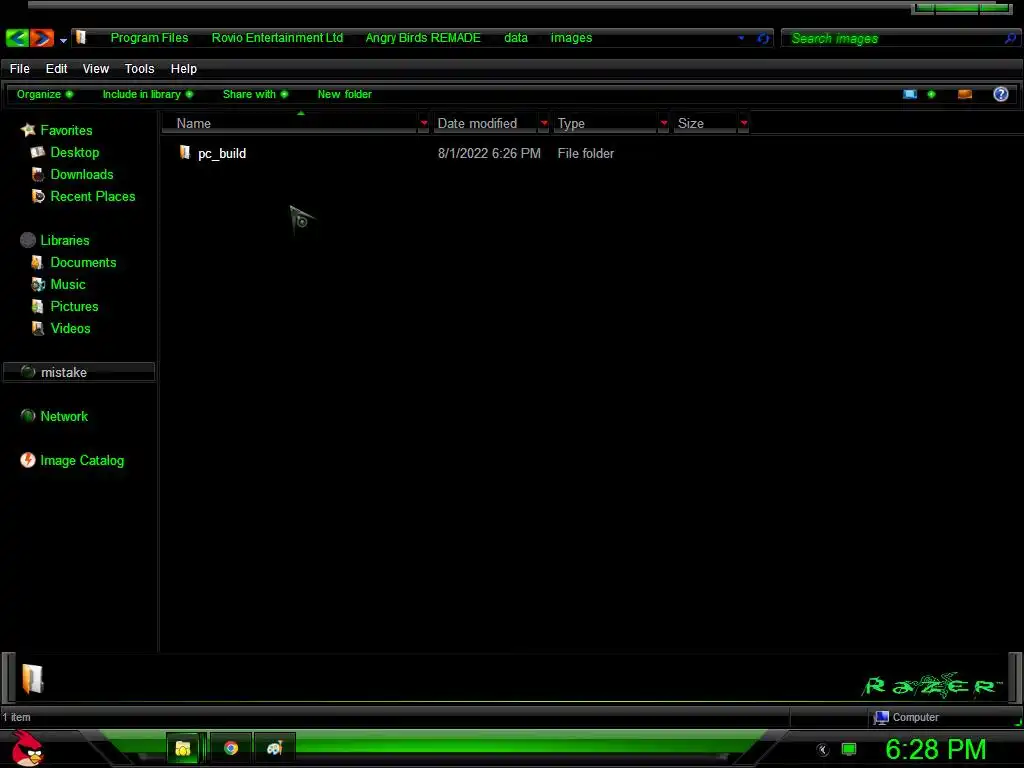The image size is (1024, 768).
Task: Open Include in library dropdown
Action: (x=148, y=94)
